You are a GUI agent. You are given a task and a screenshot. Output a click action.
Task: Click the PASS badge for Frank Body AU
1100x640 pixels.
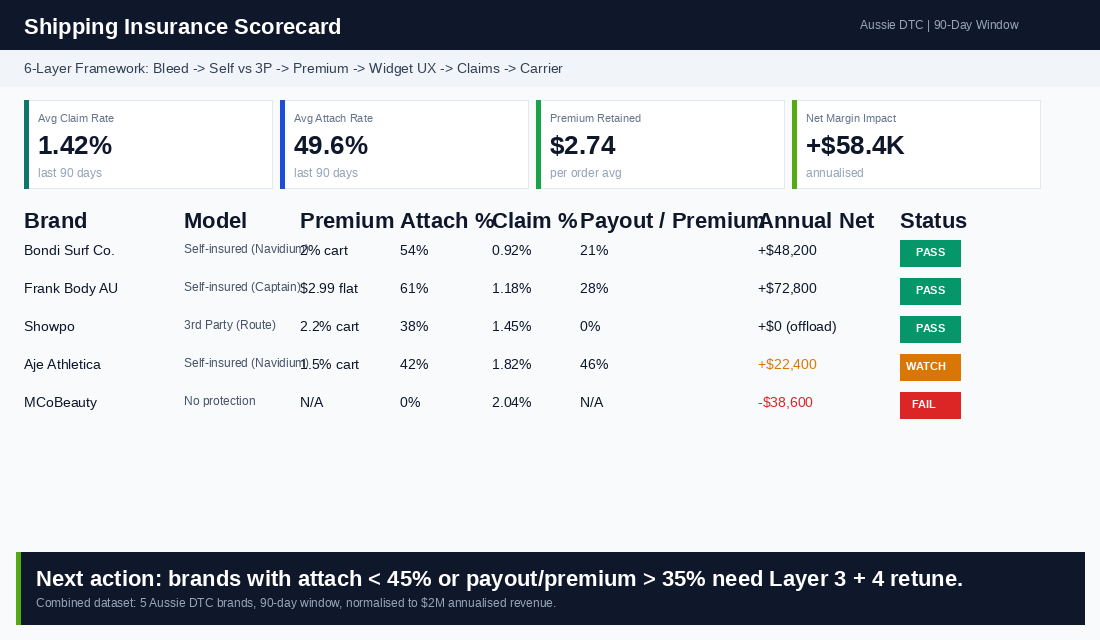point(930,291)
